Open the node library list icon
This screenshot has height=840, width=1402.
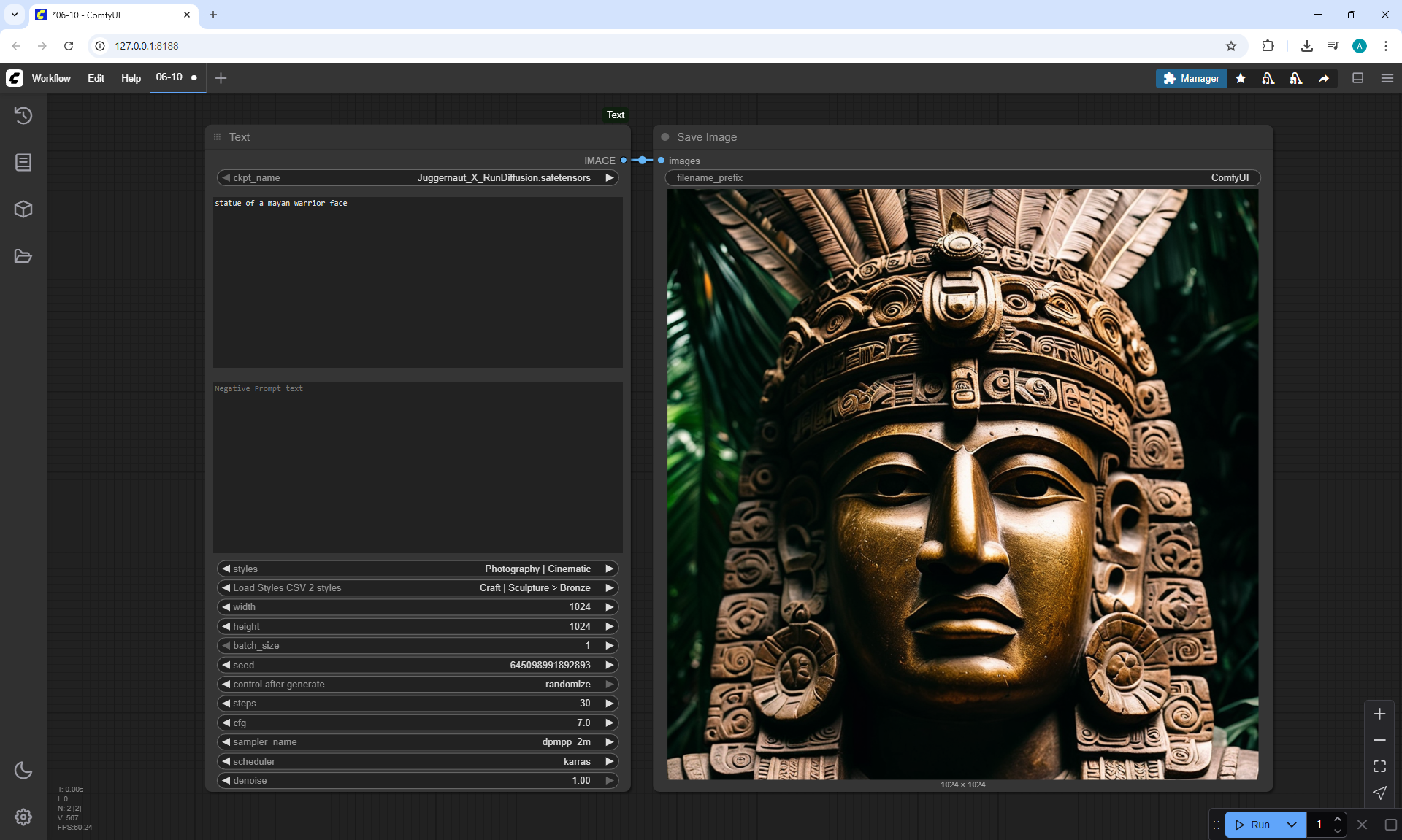(x=23, y=162)
